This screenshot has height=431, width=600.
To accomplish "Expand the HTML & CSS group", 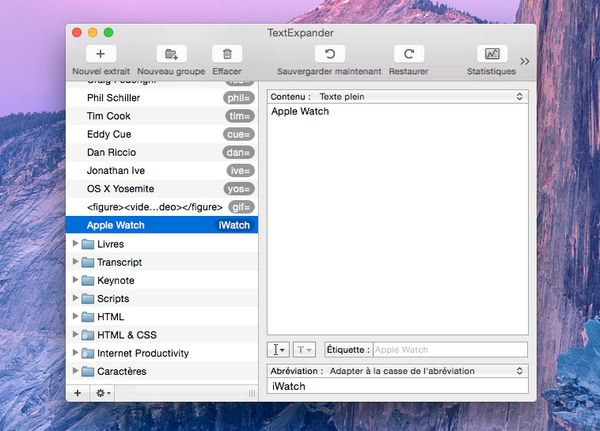I will (75, 334).
